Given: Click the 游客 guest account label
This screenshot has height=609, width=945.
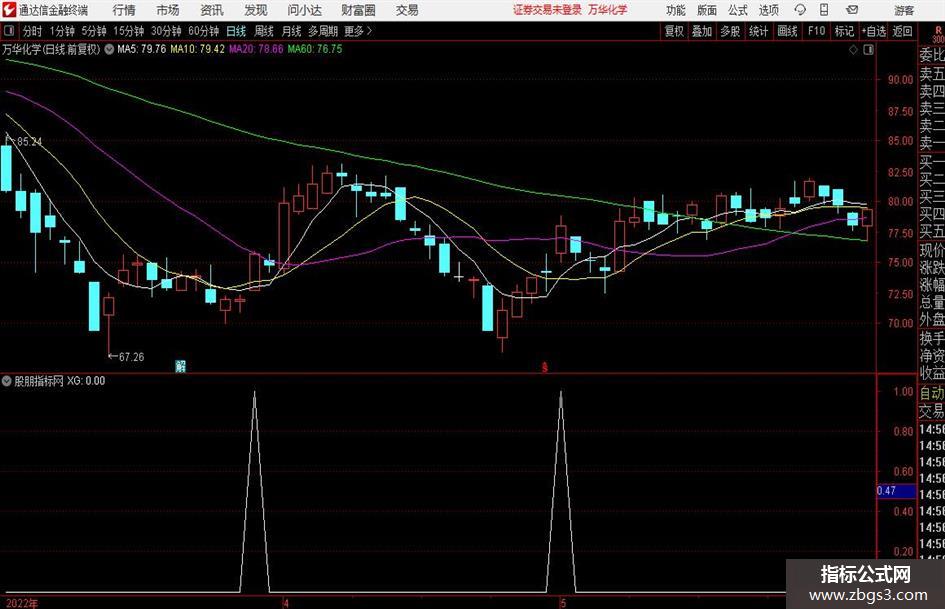Looking at the screenshot, I should click(x=904, y=10).
